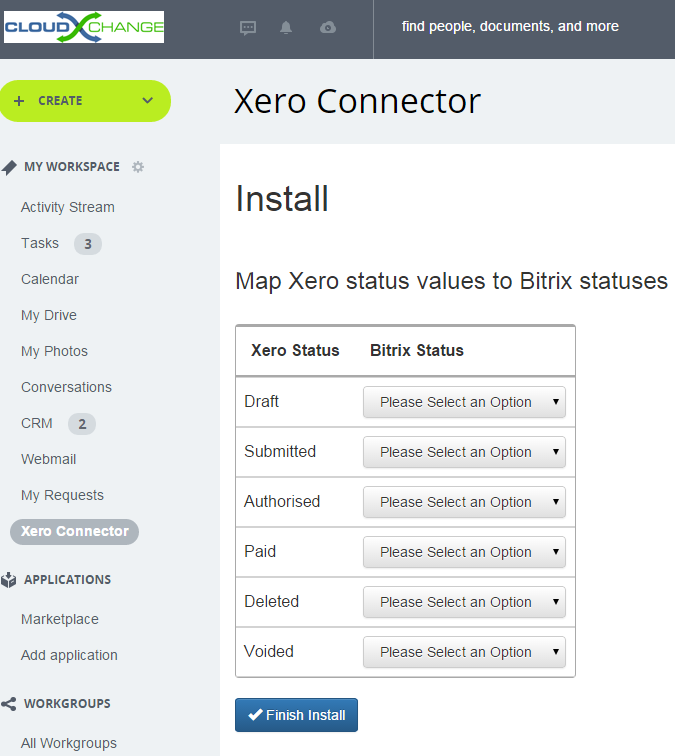Click Add application link

click(69, 656)
